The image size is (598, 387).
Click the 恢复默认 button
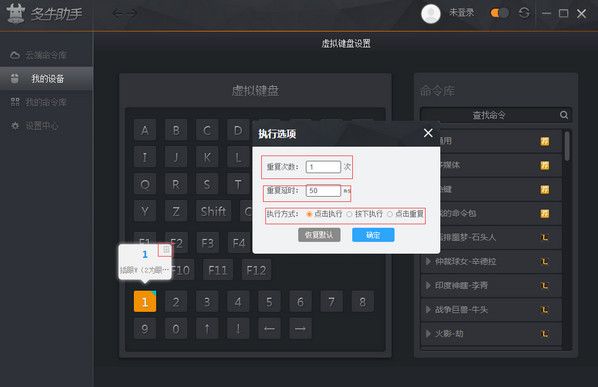[319, 235]
